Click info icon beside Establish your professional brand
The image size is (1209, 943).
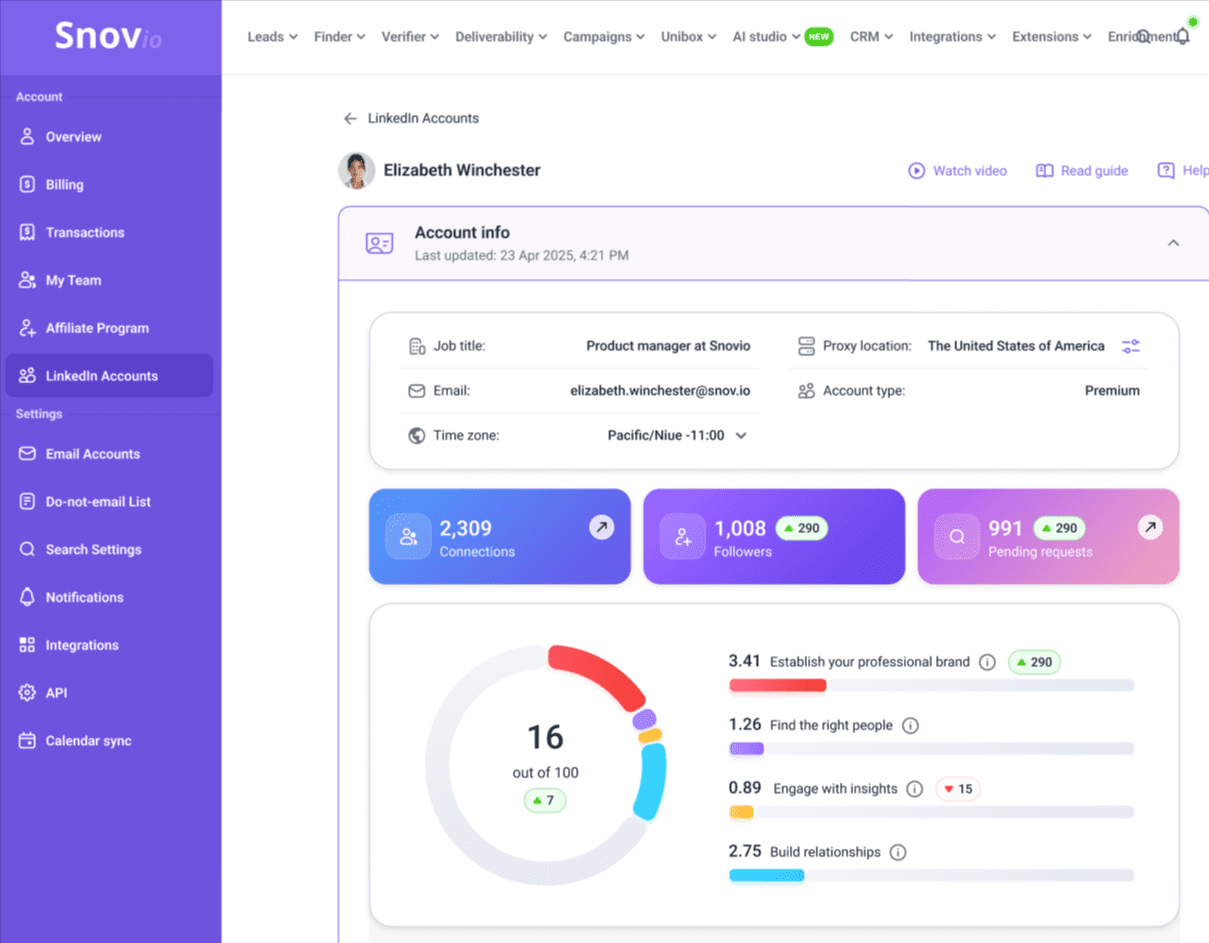[x=987, y=662]
